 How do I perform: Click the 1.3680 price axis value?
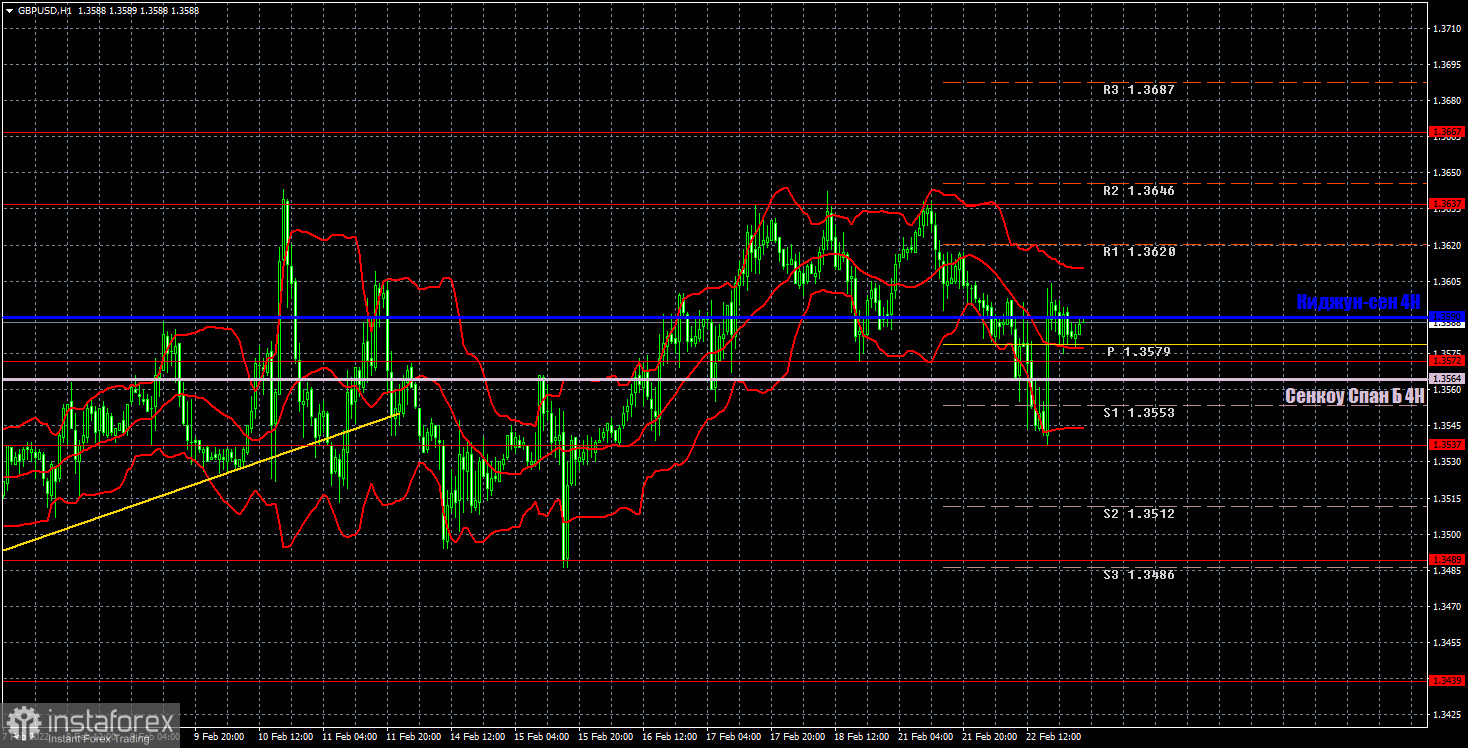pos(1447,101)
